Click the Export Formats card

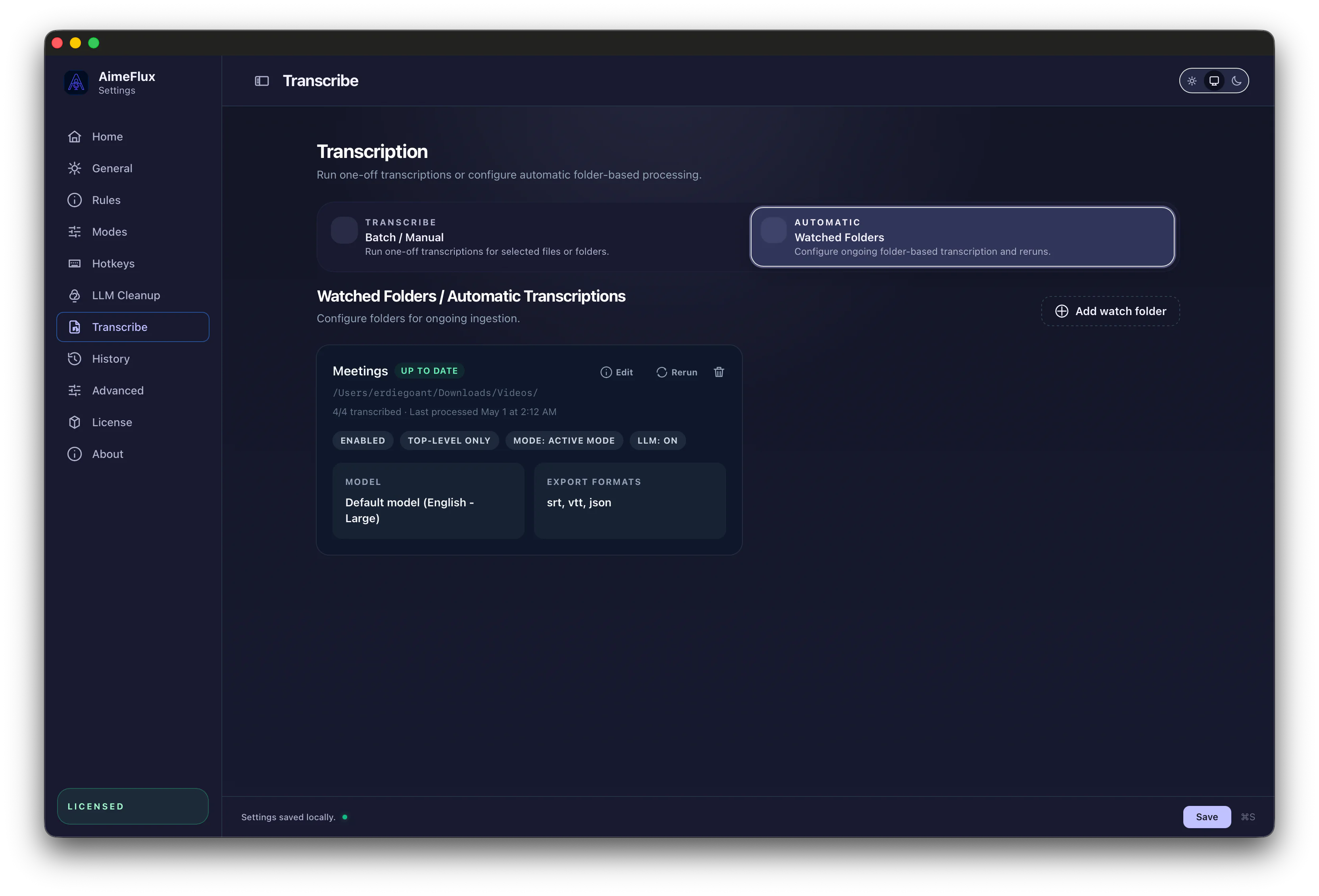[x=630, y=501]
